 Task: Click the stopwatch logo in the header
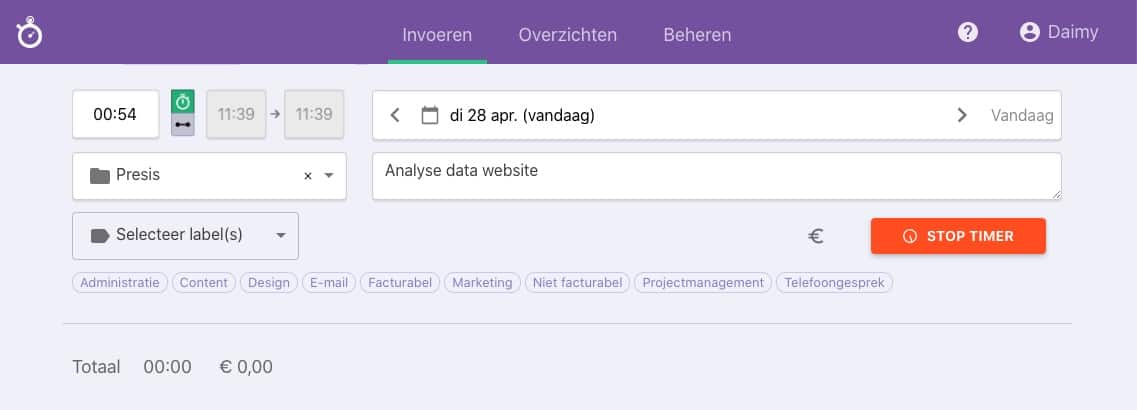(29, 33)
